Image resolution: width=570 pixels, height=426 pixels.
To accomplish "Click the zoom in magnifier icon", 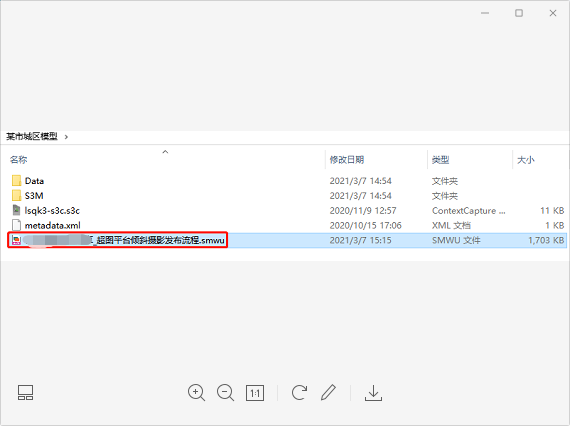I will pos(196,393).
